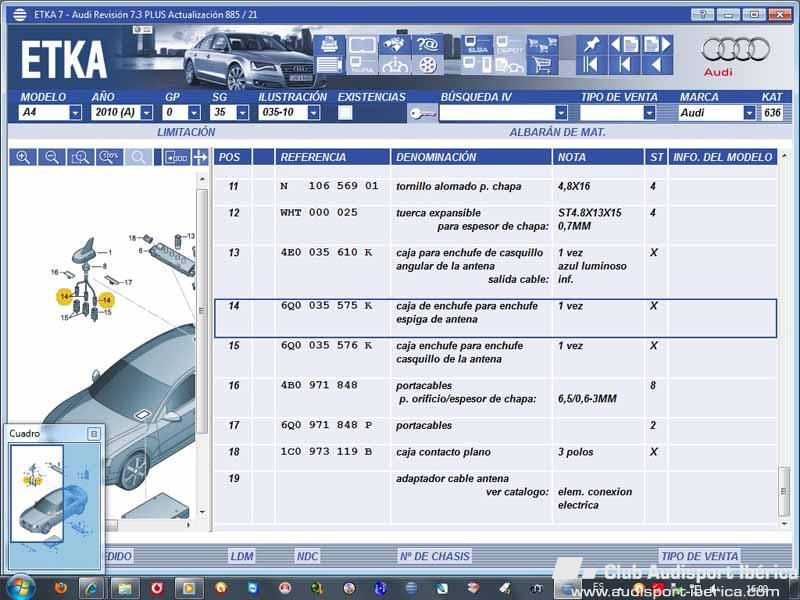Open the ELSA workshop info icon

tap(476, 45)
